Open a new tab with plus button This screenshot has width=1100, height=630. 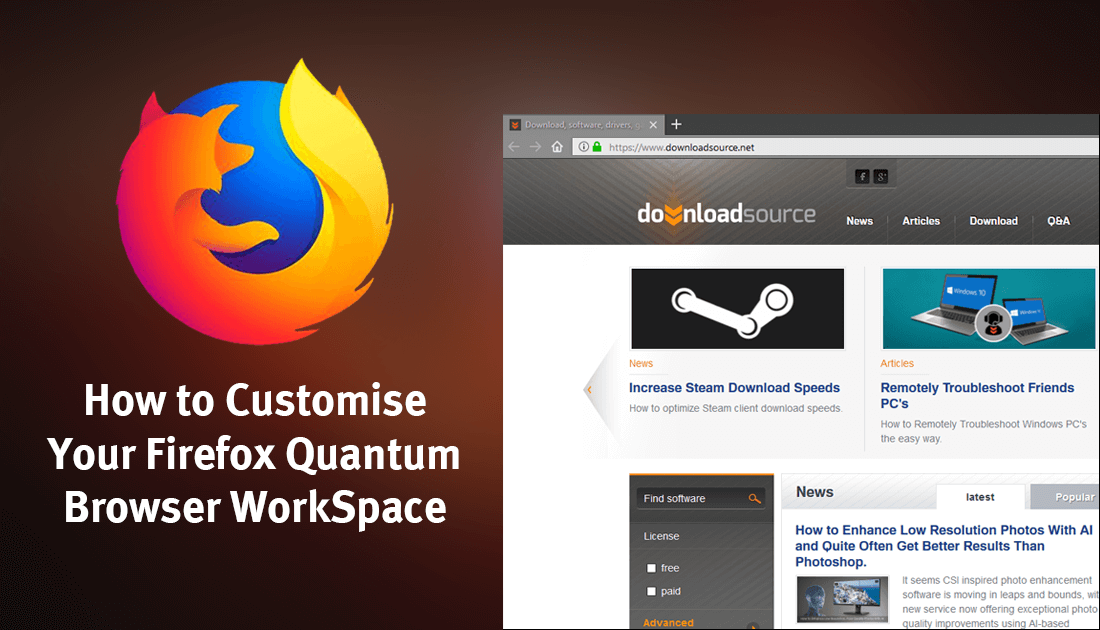pos(676,124)
